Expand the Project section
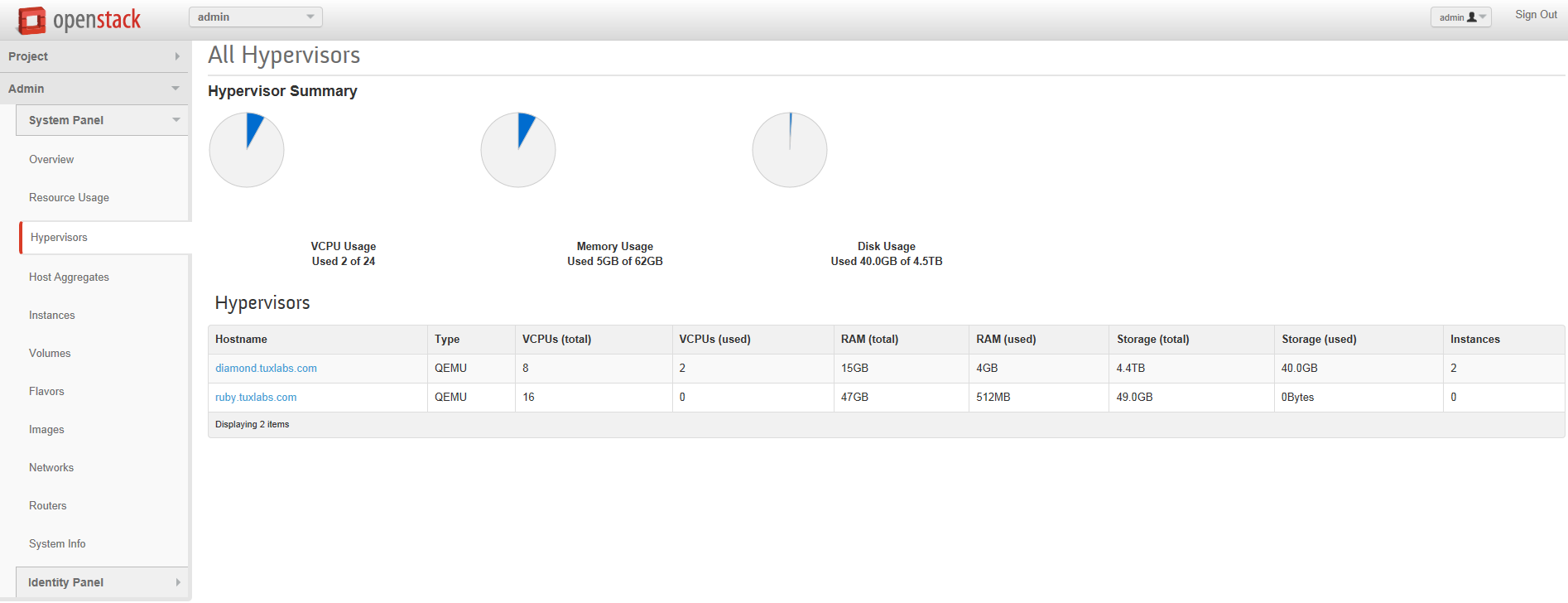 (94, 56)
